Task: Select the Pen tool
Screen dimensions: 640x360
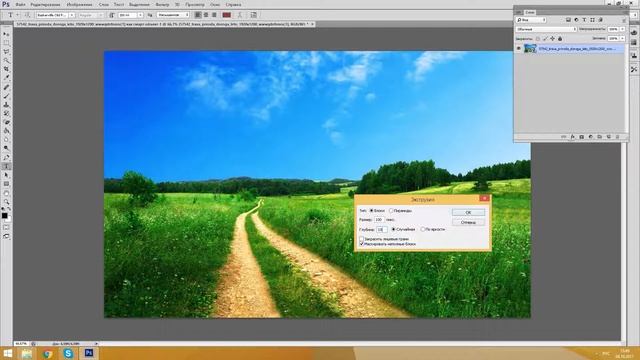Action: pyautogui.click(x=6, y=157)
